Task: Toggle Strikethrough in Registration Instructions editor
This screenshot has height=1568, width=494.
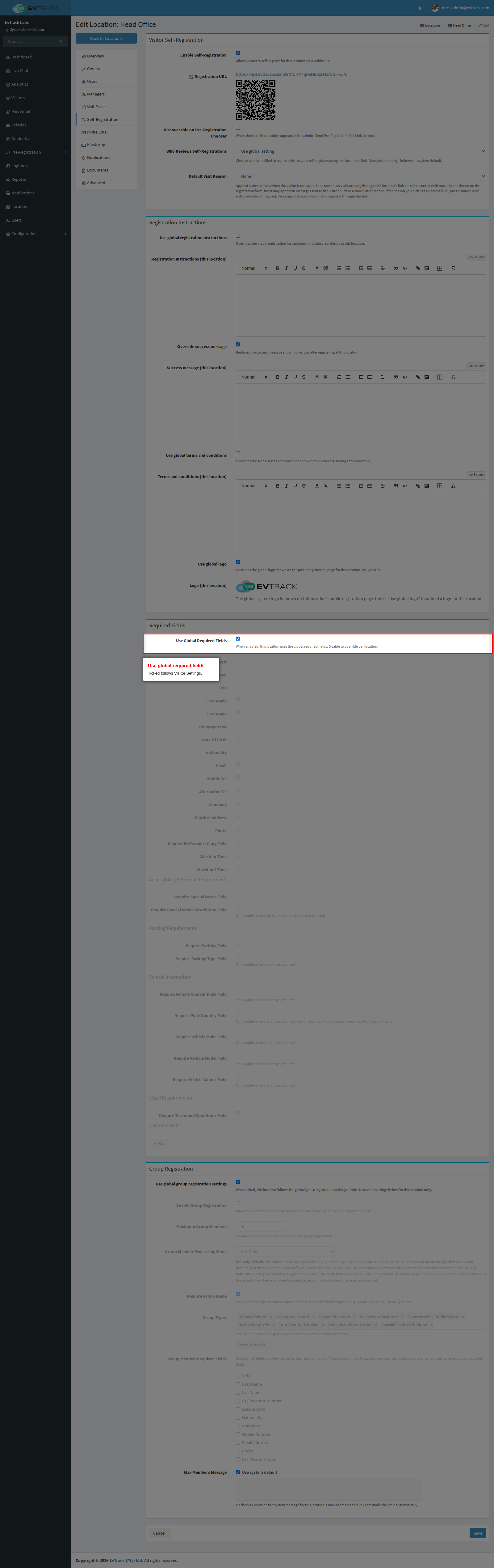Action: tap(304, 269)
